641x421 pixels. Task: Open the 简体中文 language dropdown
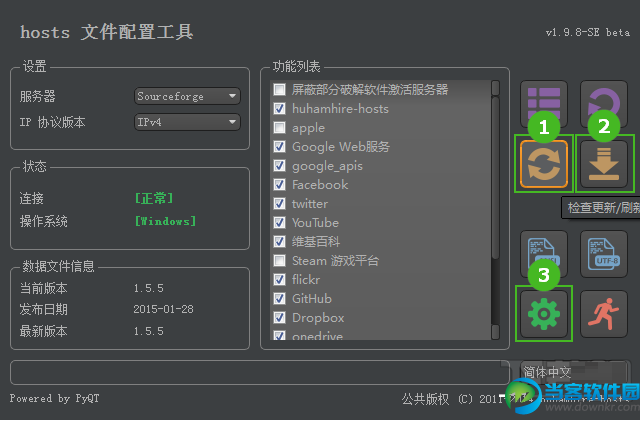574,372
